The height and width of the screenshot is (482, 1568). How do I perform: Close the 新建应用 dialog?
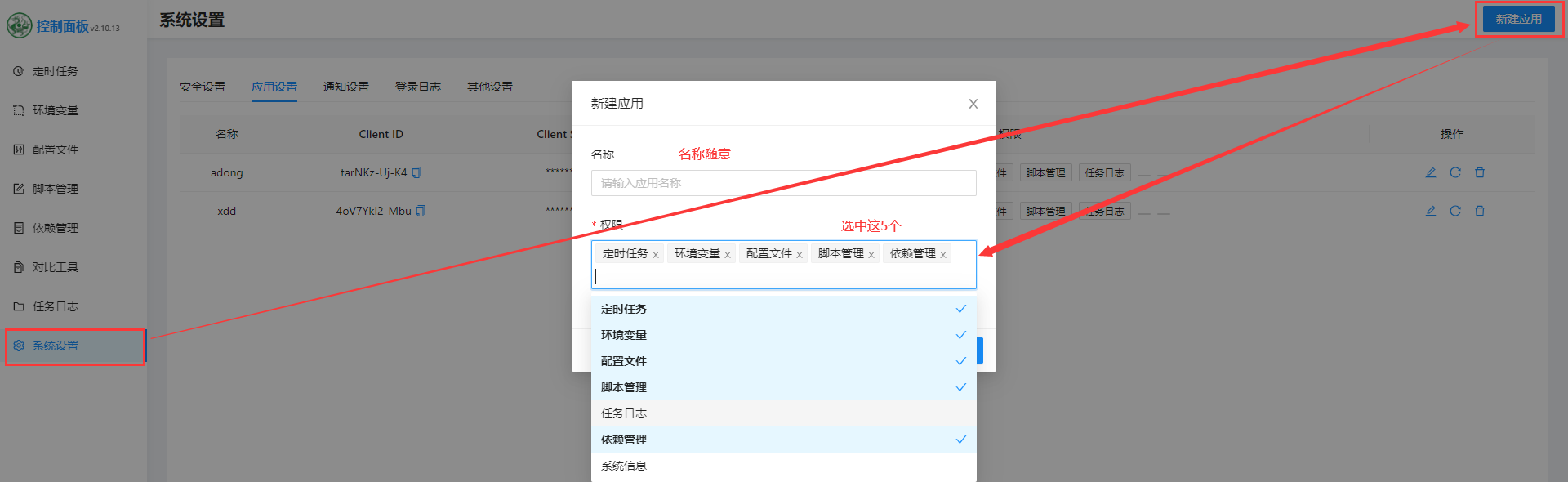click(973, 104)
